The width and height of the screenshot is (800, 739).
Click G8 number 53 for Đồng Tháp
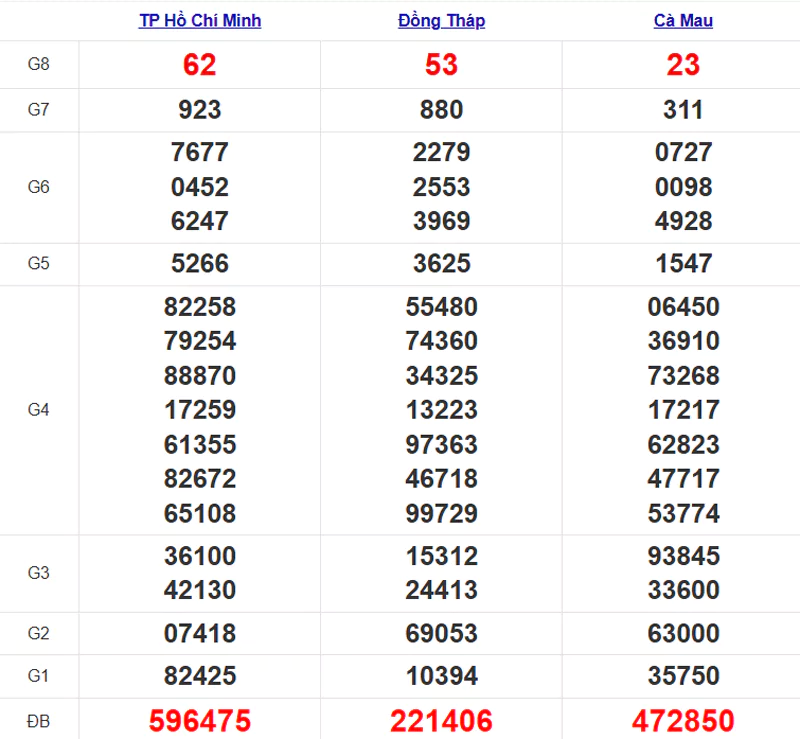point(441,65)
